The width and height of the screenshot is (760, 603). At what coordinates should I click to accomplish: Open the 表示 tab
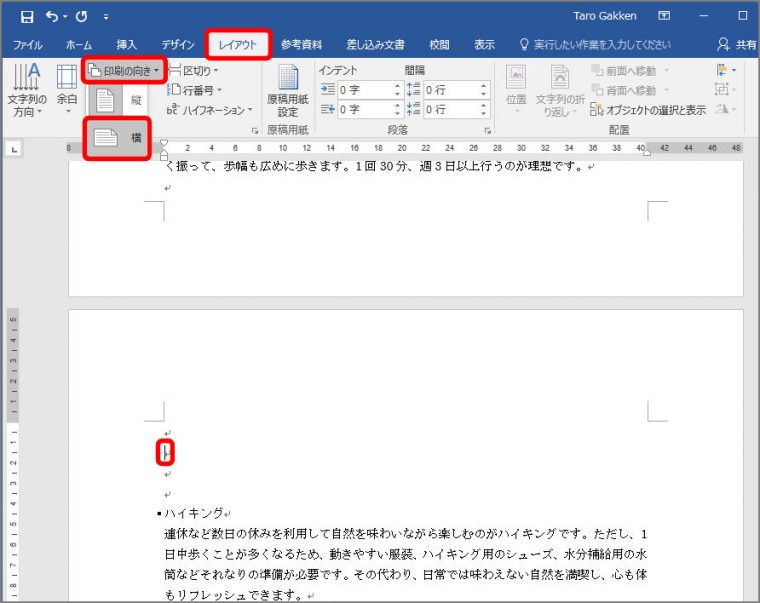[x=484, y=45]
